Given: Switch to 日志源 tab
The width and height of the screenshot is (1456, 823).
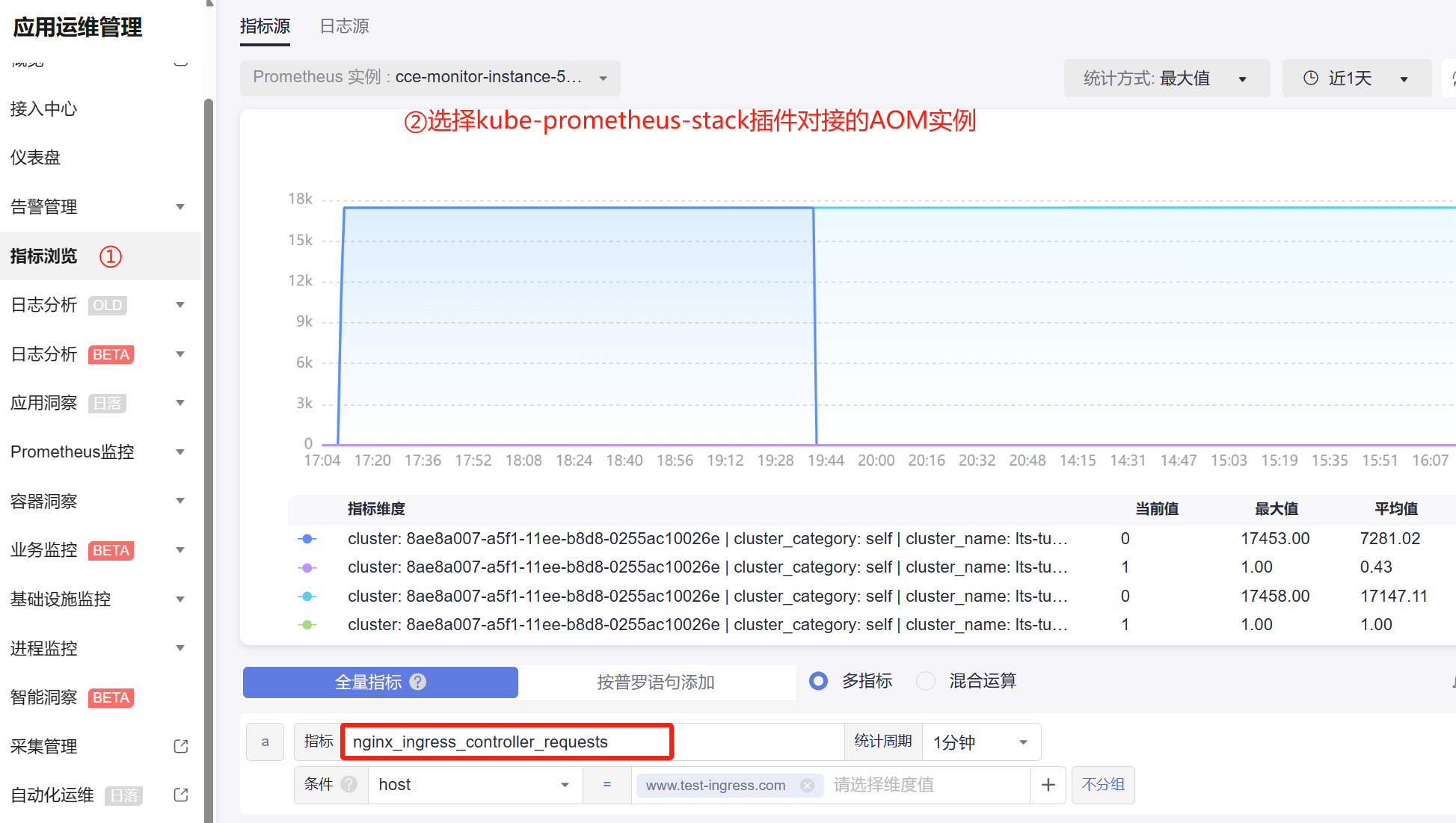Looking at the screenshot, I should [x=344, y=26].
